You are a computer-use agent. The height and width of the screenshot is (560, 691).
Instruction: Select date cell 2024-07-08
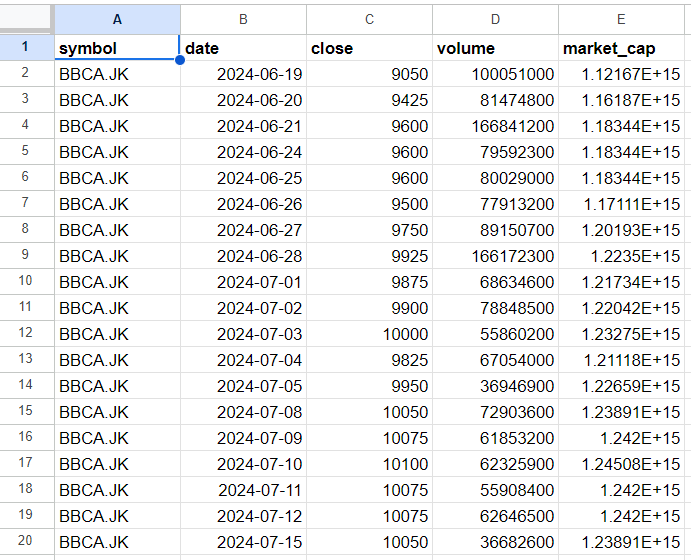point(243,412)
